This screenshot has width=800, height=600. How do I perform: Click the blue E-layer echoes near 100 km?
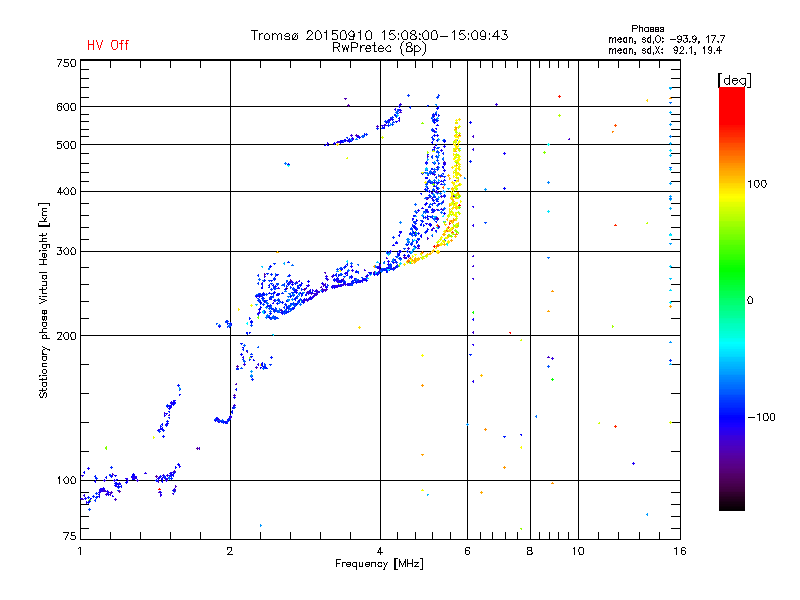(130, 481)
